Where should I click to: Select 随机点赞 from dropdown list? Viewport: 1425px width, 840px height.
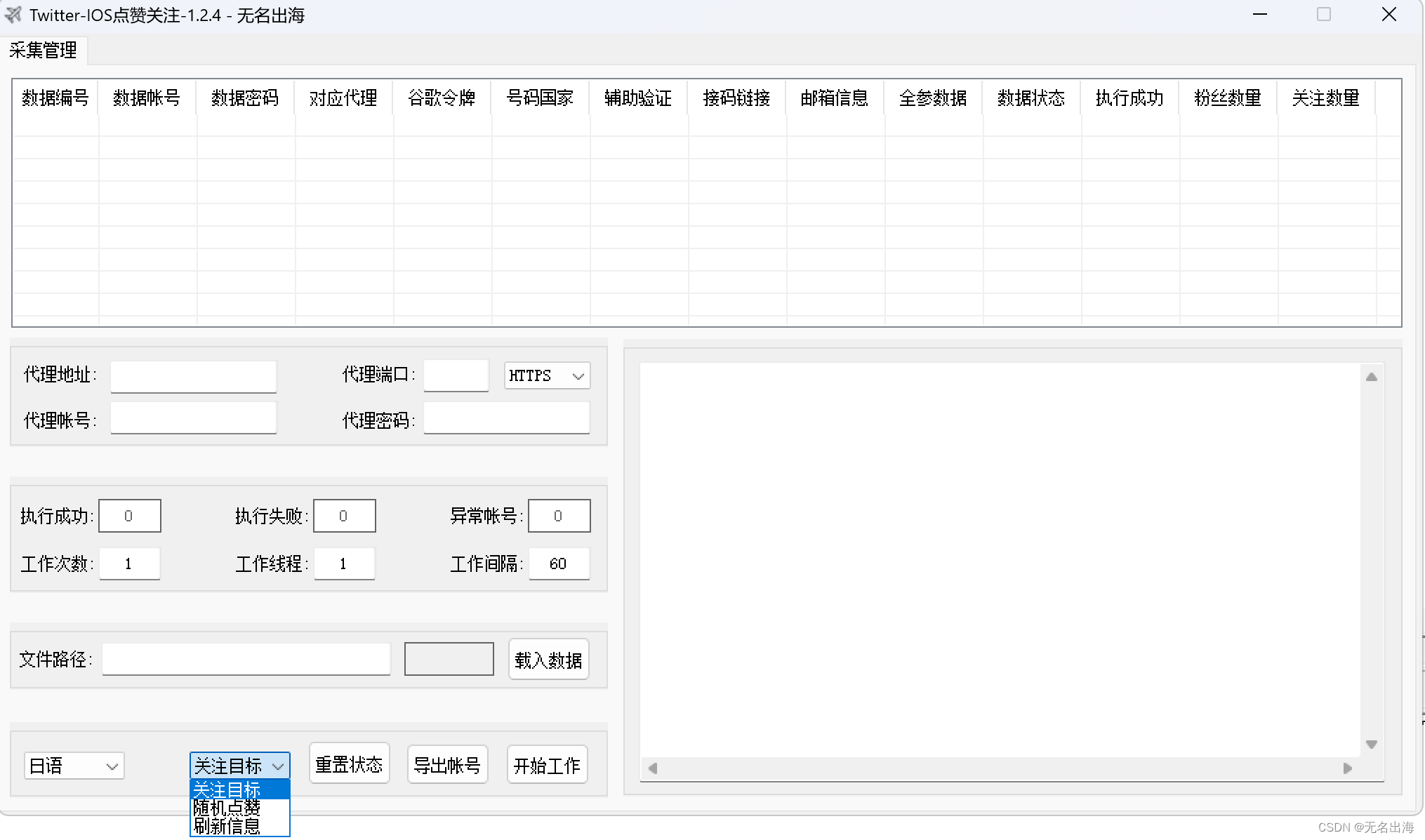pos(227,808)
